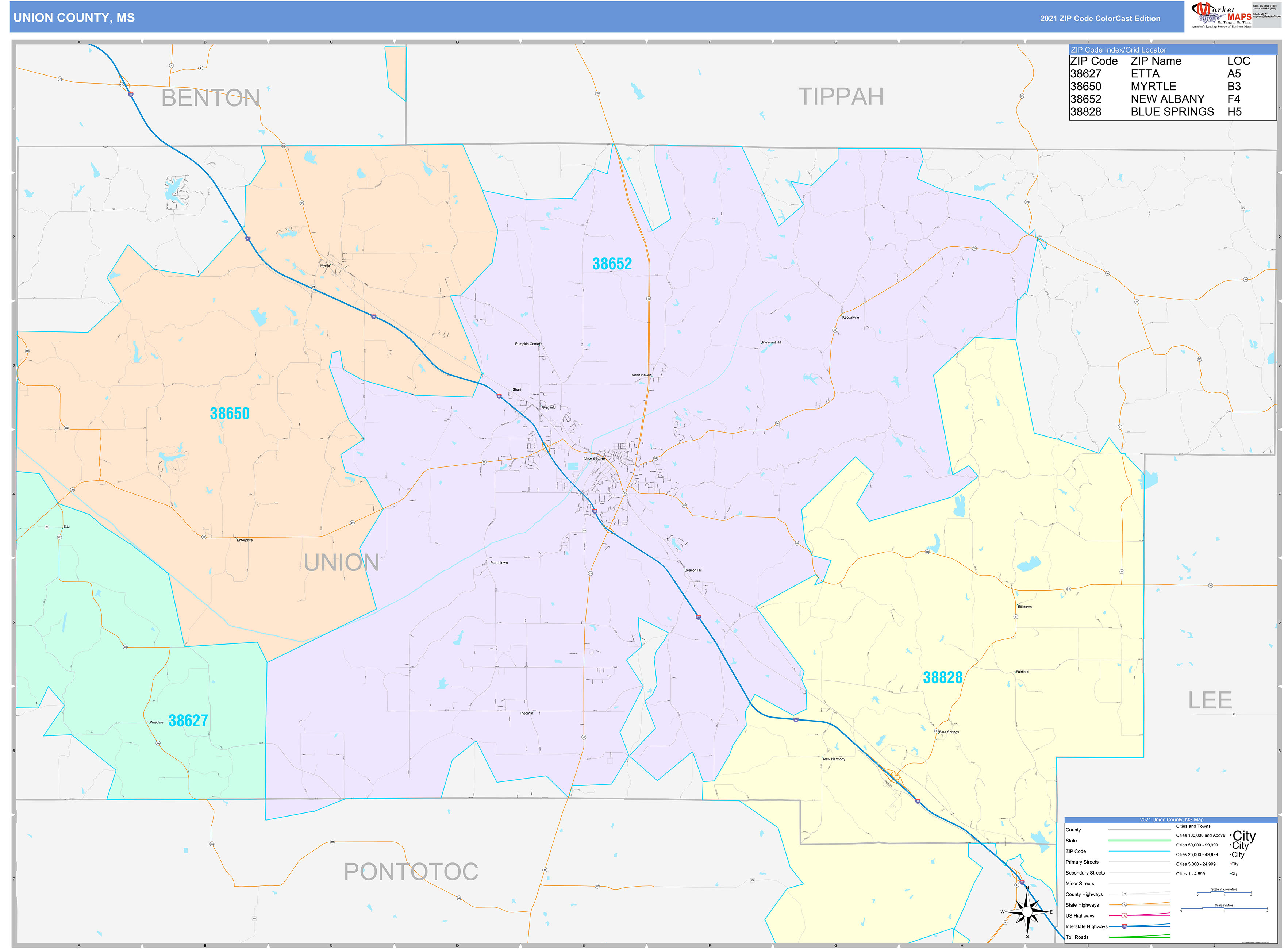Click the red city dot for New Albany

(605, 457)
